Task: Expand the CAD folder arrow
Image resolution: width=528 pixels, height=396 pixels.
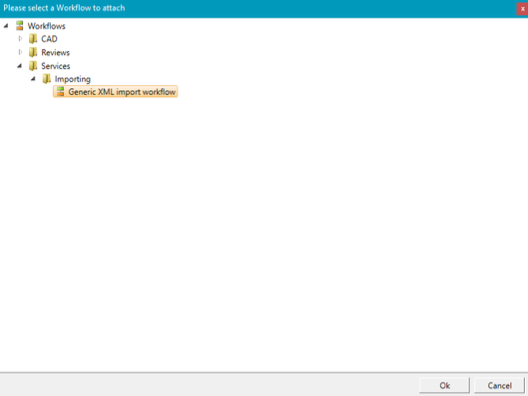Action: click(20, 39)
